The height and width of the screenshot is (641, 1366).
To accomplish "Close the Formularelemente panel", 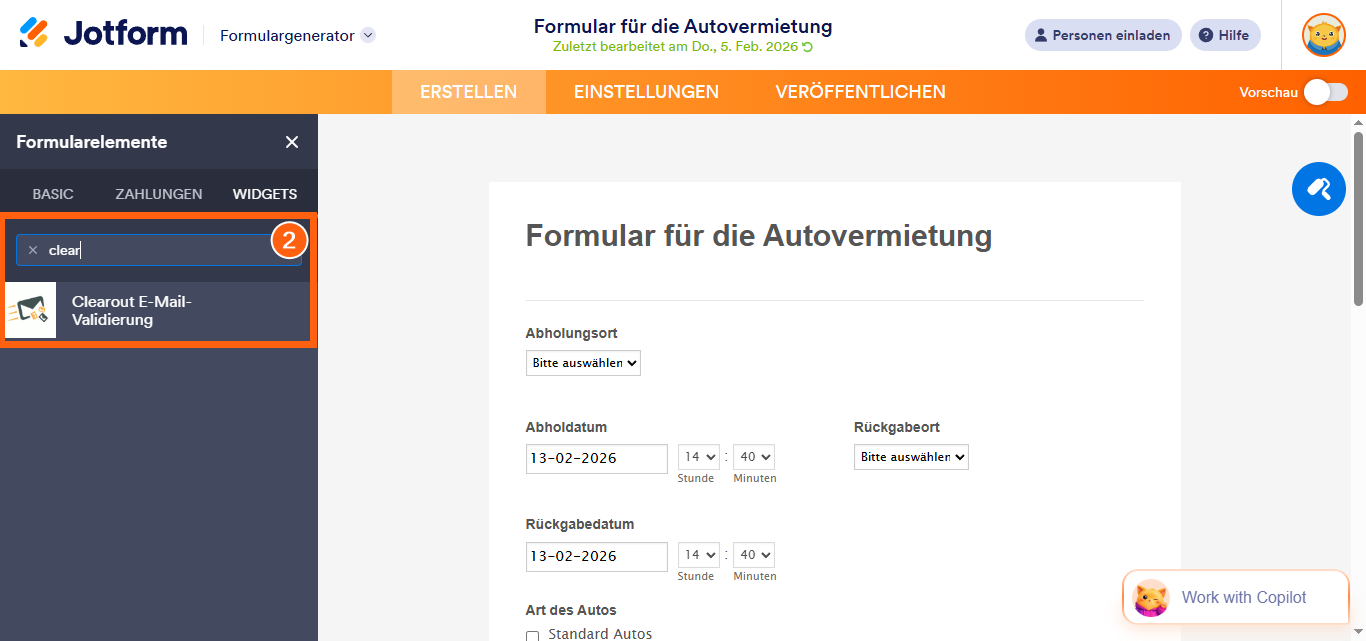I will point(291,142).
